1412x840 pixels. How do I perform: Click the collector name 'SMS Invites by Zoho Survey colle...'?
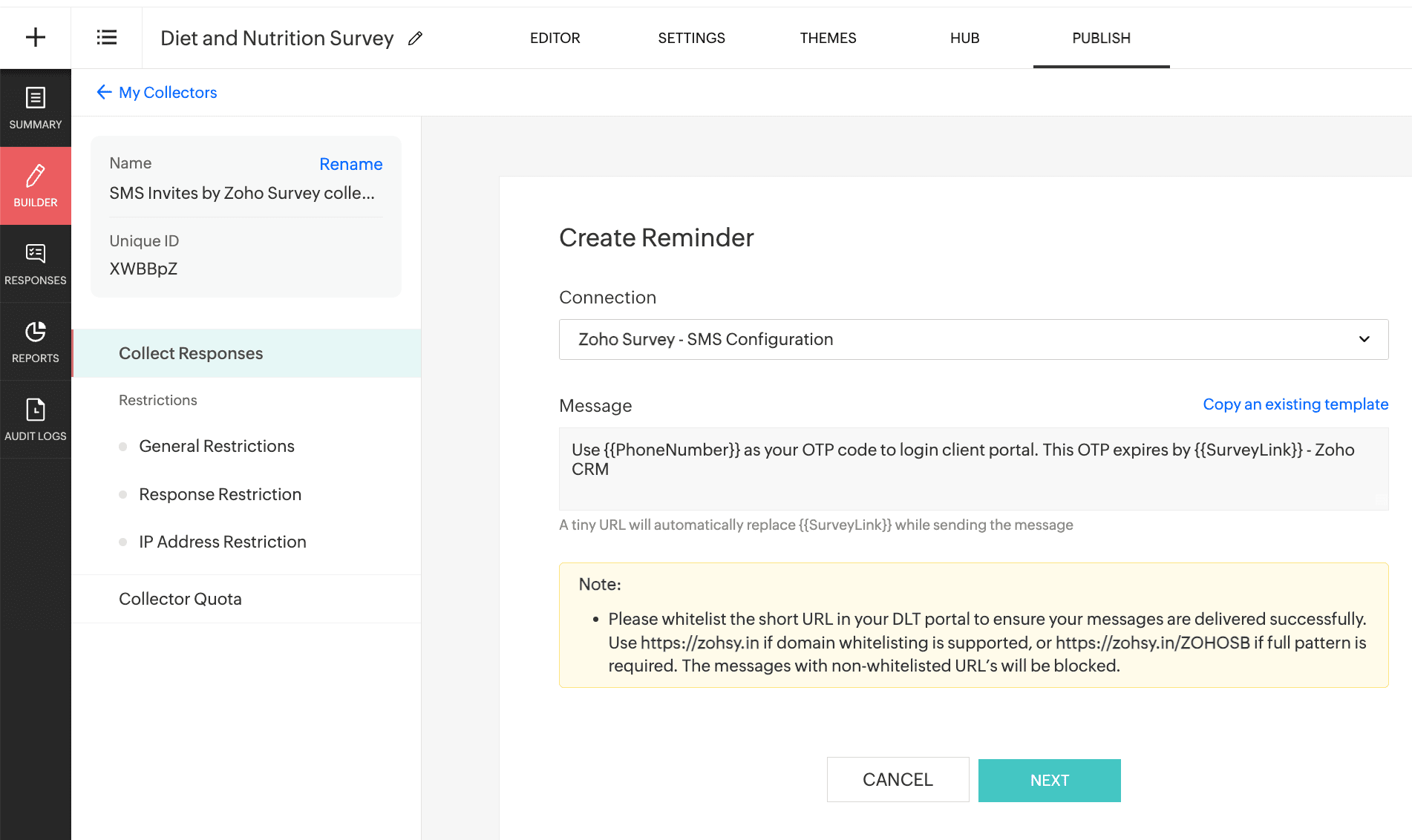(x=242, y=193)
